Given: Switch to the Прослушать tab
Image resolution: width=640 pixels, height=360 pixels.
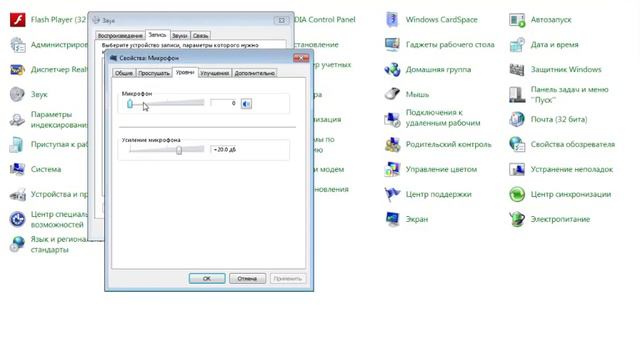Looking at the screenshot, I should [153, 73].
